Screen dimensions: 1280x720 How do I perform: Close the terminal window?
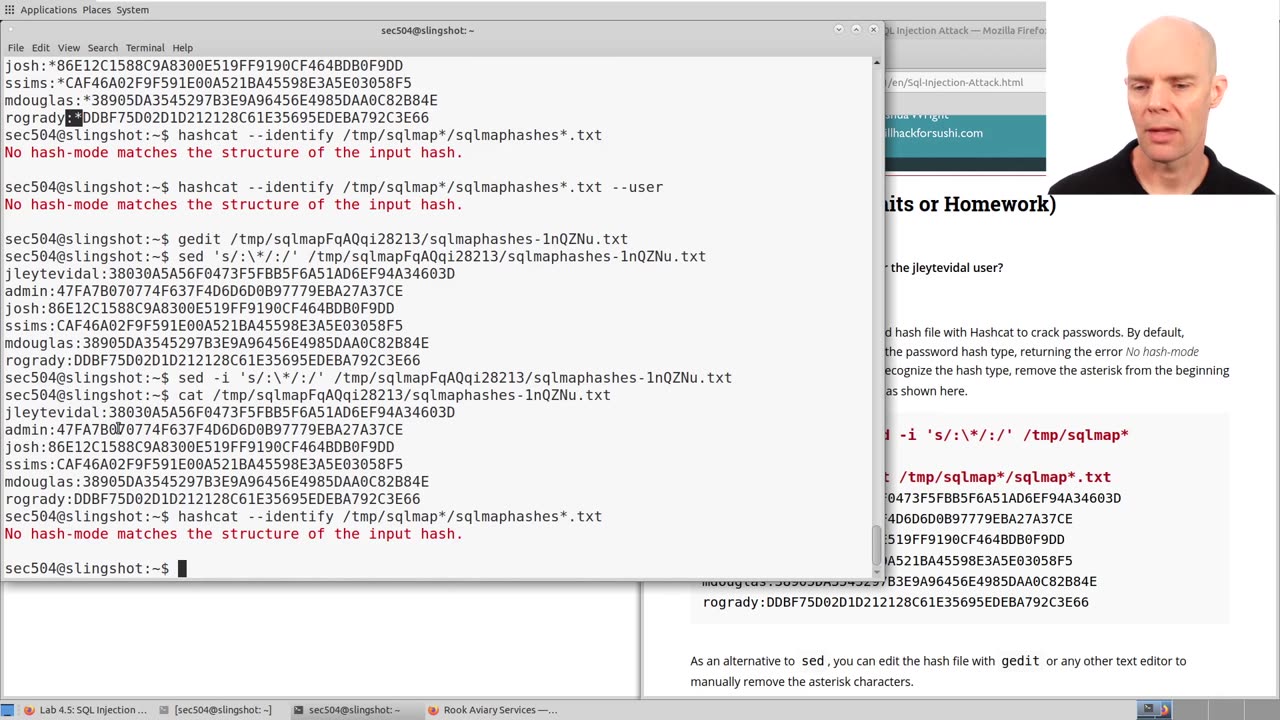pyautogui.click(x=873, y=30)
